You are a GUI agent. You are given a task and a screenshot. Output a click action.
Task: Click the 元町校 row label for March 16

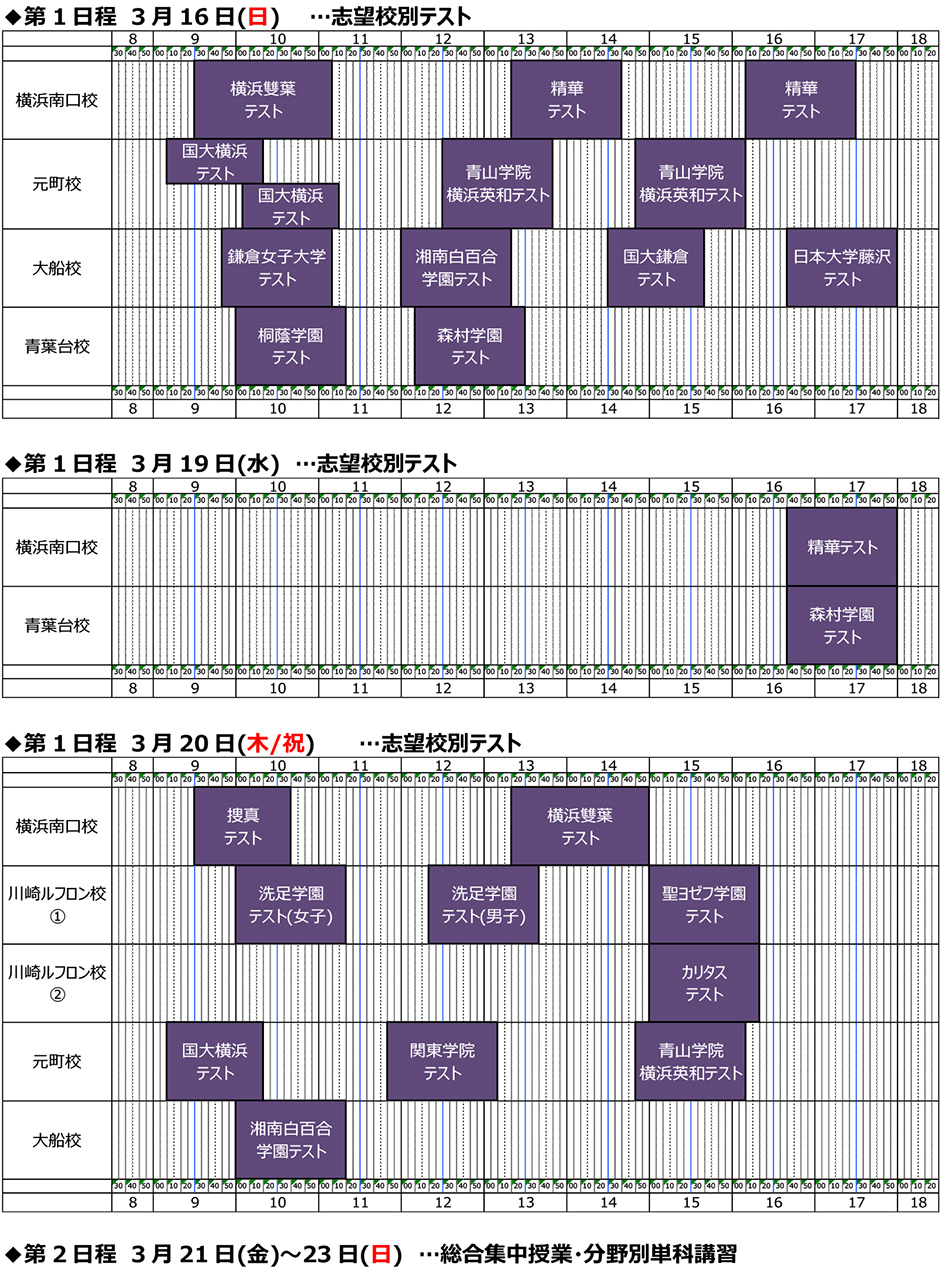tap(57, 184)
